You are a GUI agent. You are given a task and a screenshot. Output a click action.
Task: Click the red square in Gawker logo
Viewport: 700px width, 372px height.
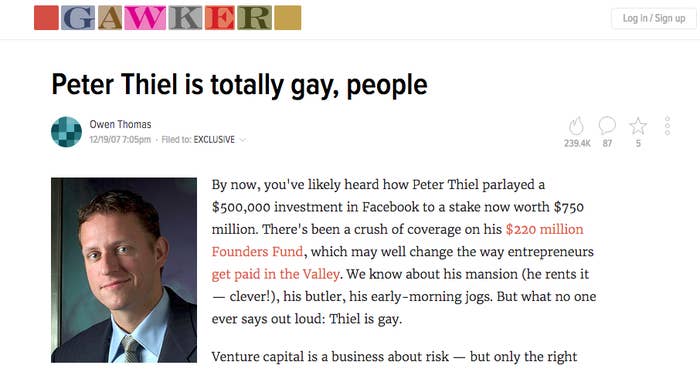coord(46,18)
